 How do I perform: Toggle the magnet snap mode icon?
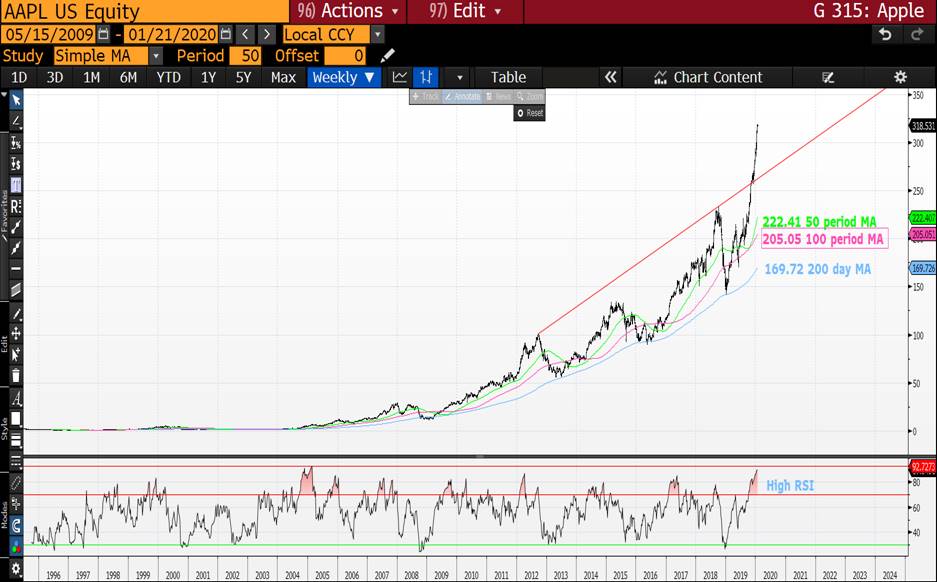[x=16, y=525]
